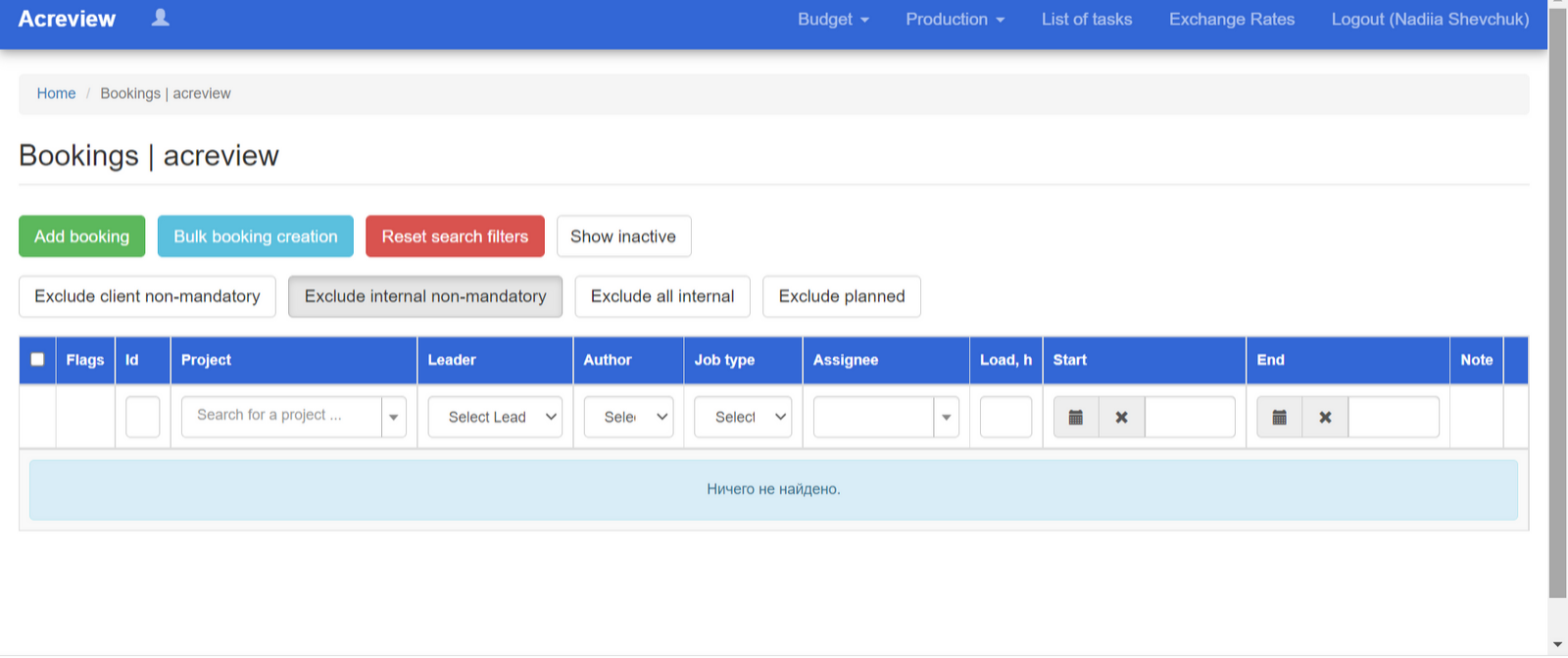Log out via Logout (Nadiia Shevchuk)
Viewport: 1568px width, 658px height.
click(1430, 19)
